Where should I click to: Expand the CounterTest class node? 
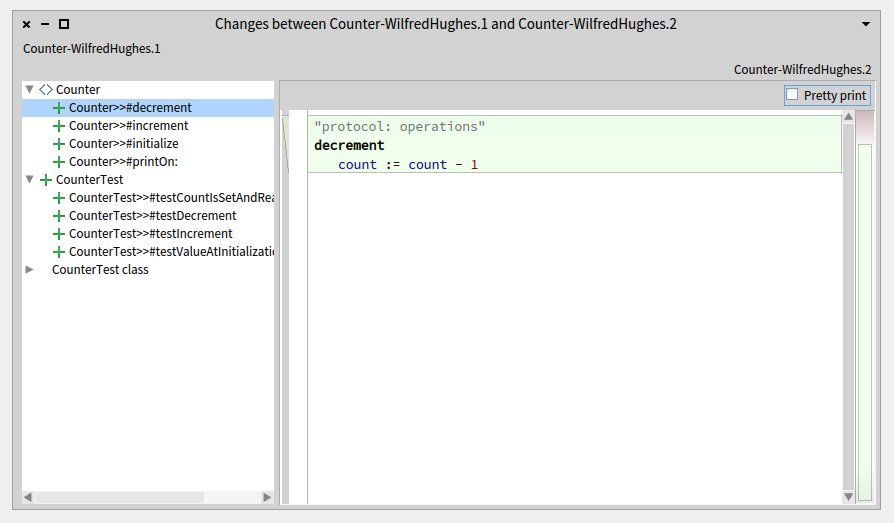pos(29,270)
